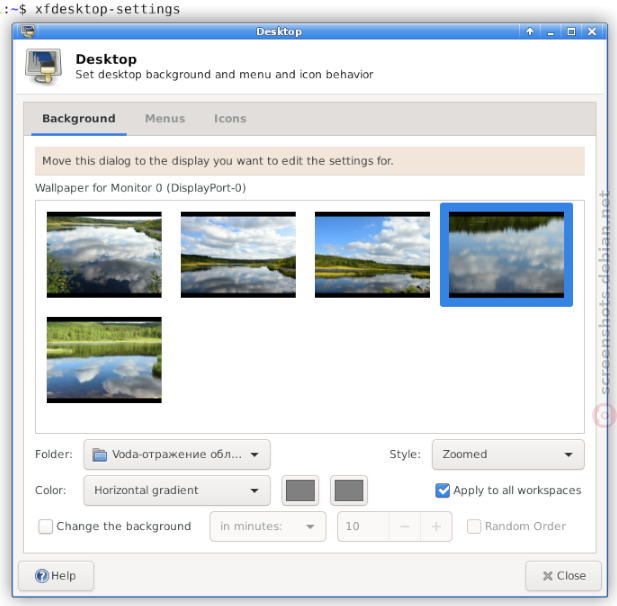Viewport: 617px width, 606px height.
Task: Click the Help button
Action: pyautogui.click(x=56, y=576)
